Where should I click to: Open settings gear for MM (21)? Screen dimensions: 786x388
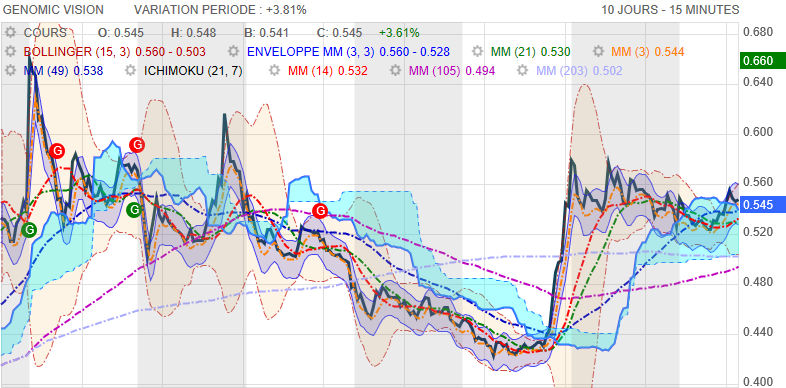[x=478, y=52]
